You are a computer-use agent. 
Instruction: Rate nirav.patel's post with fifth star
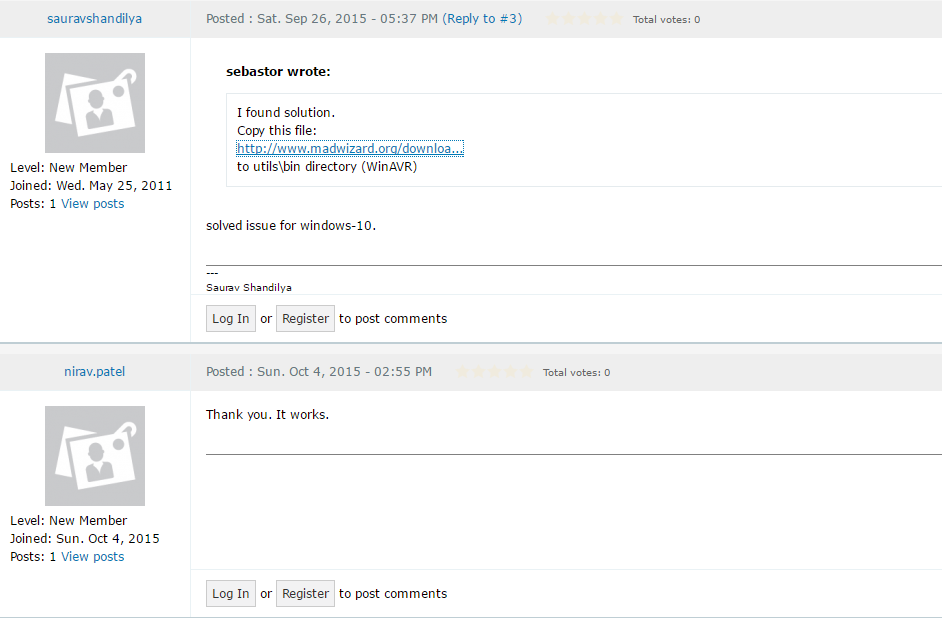click(x=526, y=372)
